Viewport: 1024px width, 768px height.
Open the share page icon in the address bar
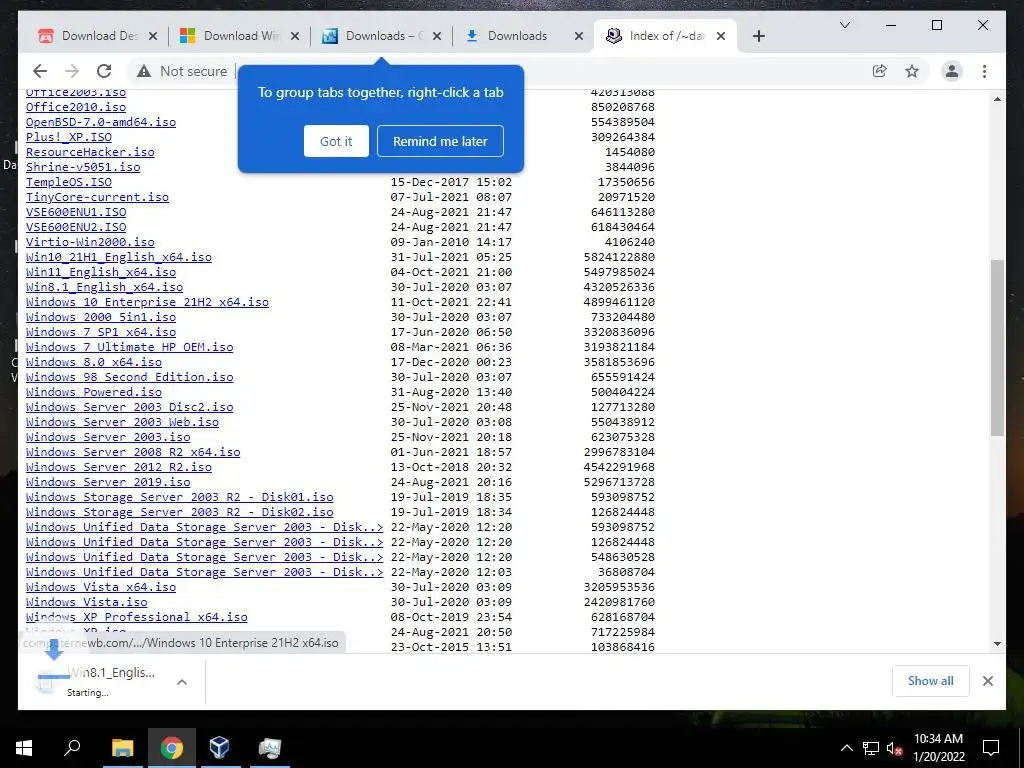pos(880,71)
